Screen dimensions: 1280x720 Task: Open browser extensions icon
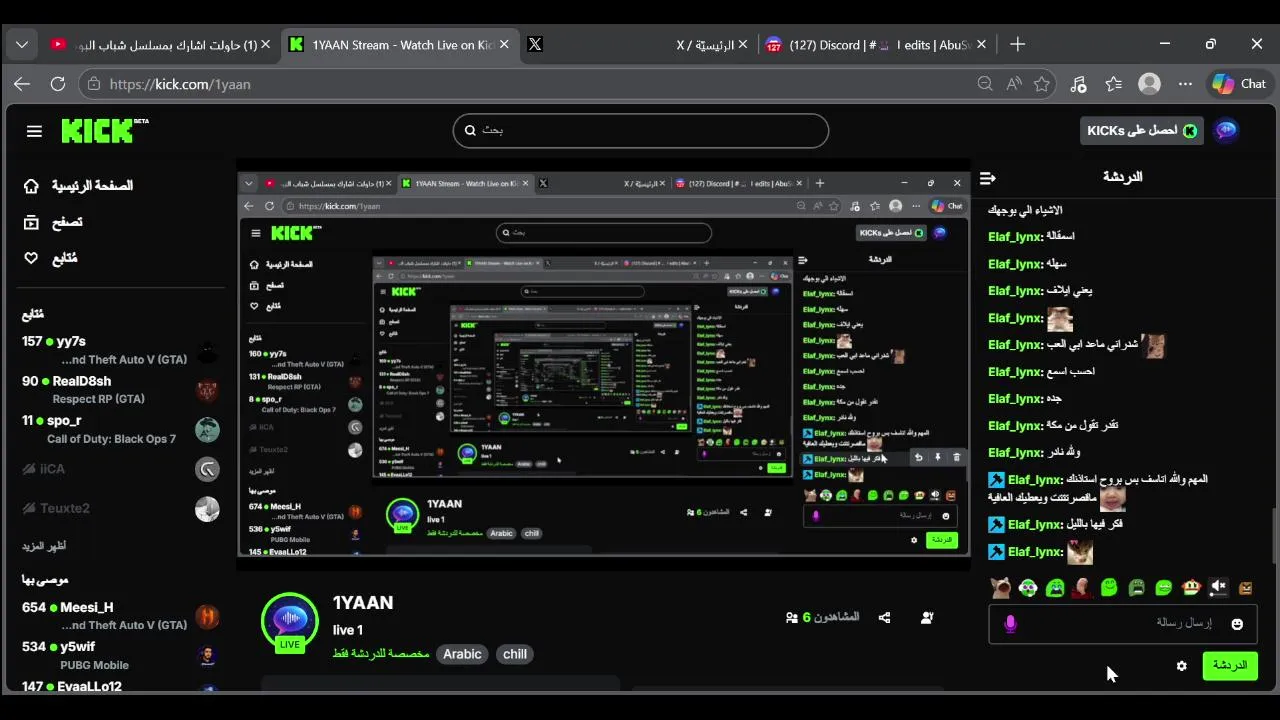point(1078,84)
